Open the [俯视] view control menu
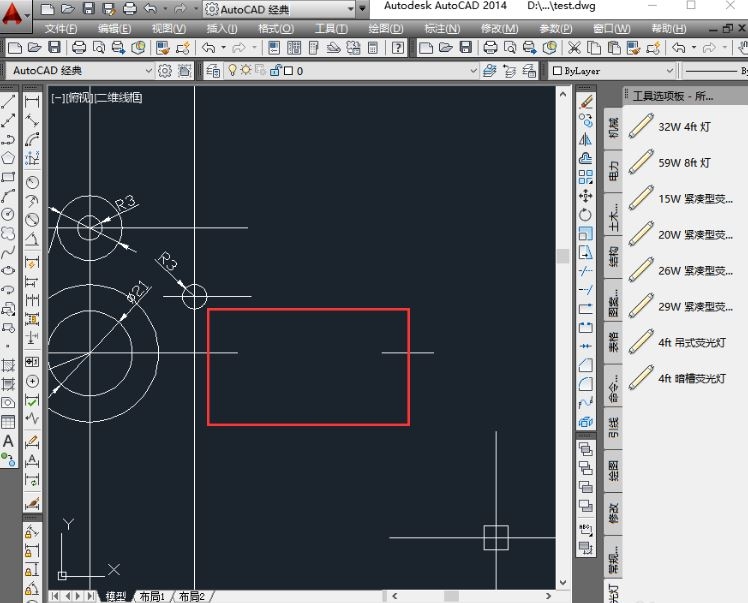The image size is (748, 603). (x=80, y=98)
